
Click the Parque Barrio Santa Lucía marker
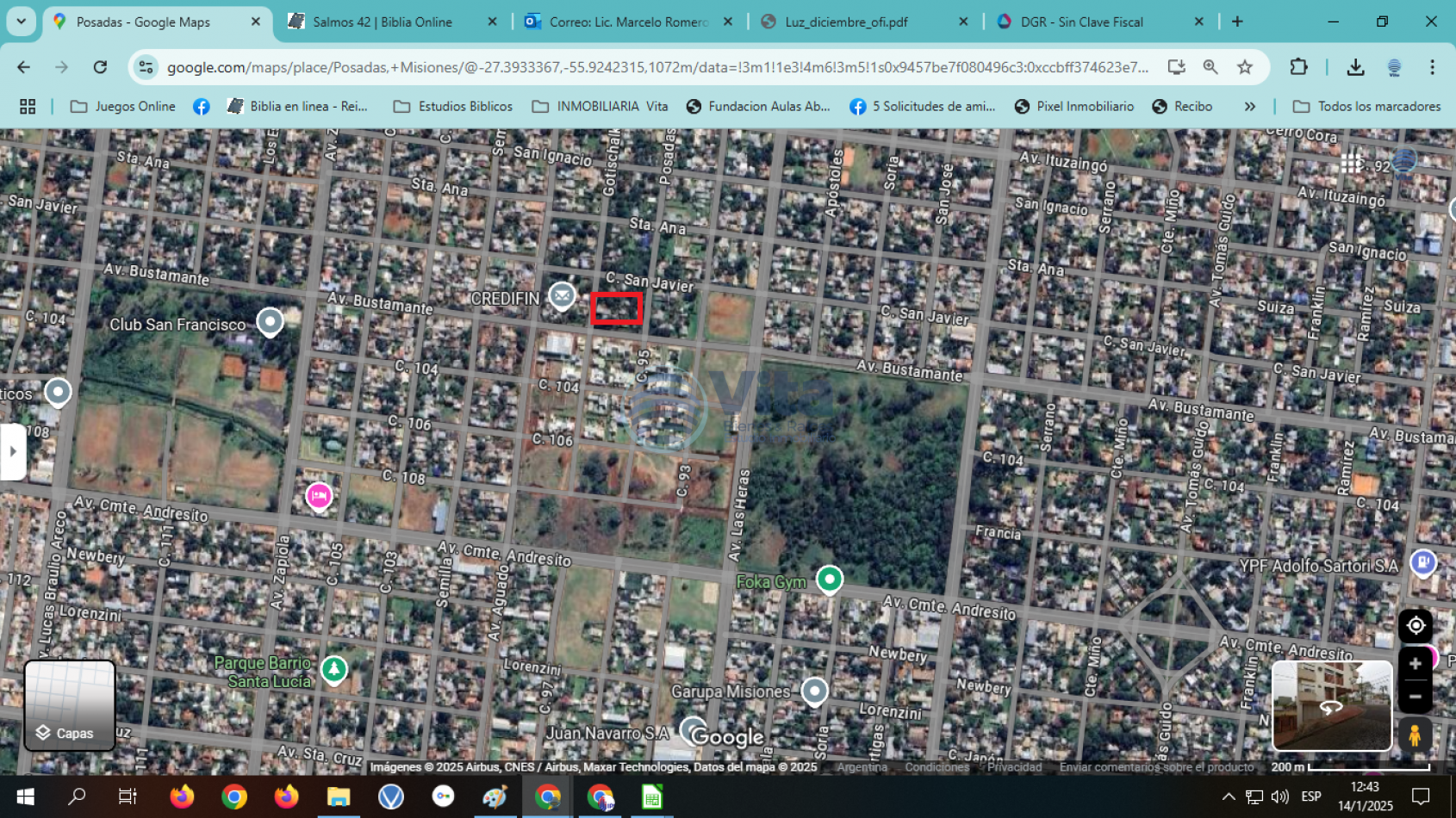click(333, 669)
